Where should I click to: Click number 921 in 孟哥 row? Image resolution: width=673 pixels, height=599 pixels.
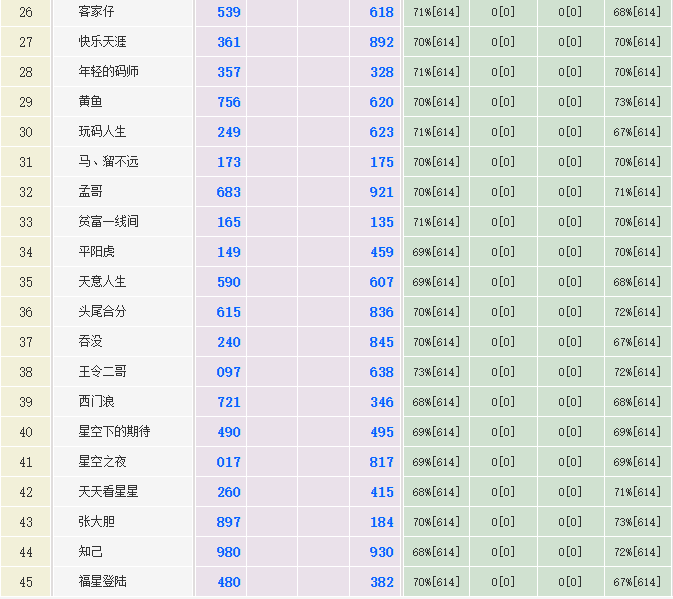point(381,192)
